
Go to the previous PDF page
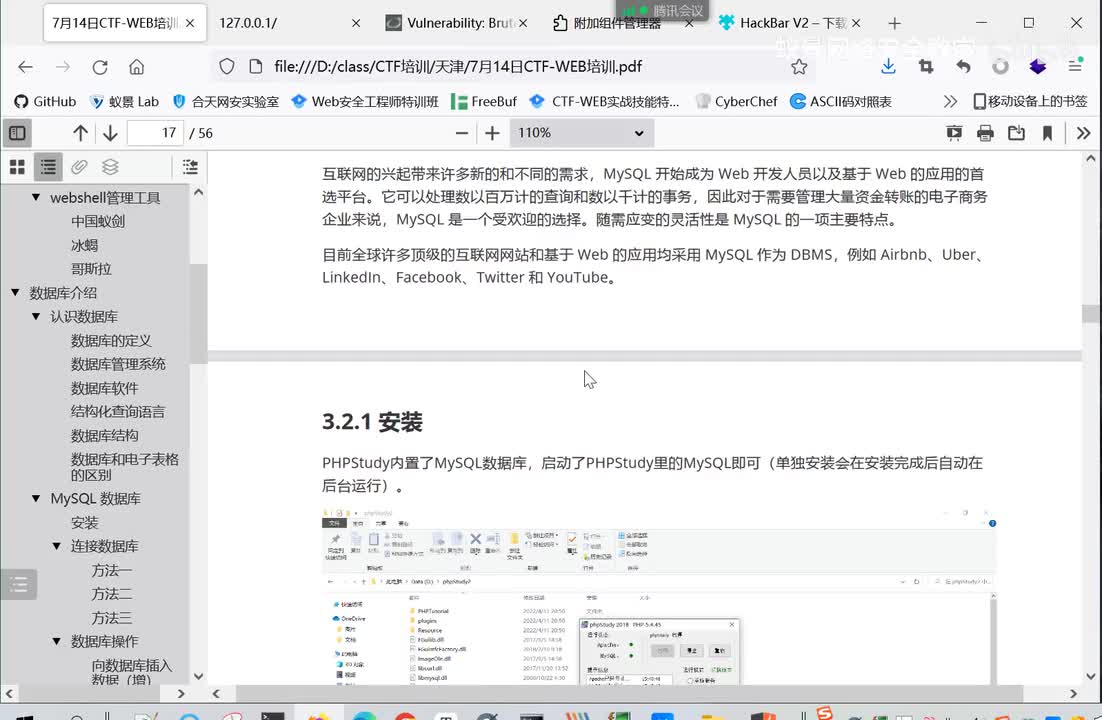click(80, 133)
